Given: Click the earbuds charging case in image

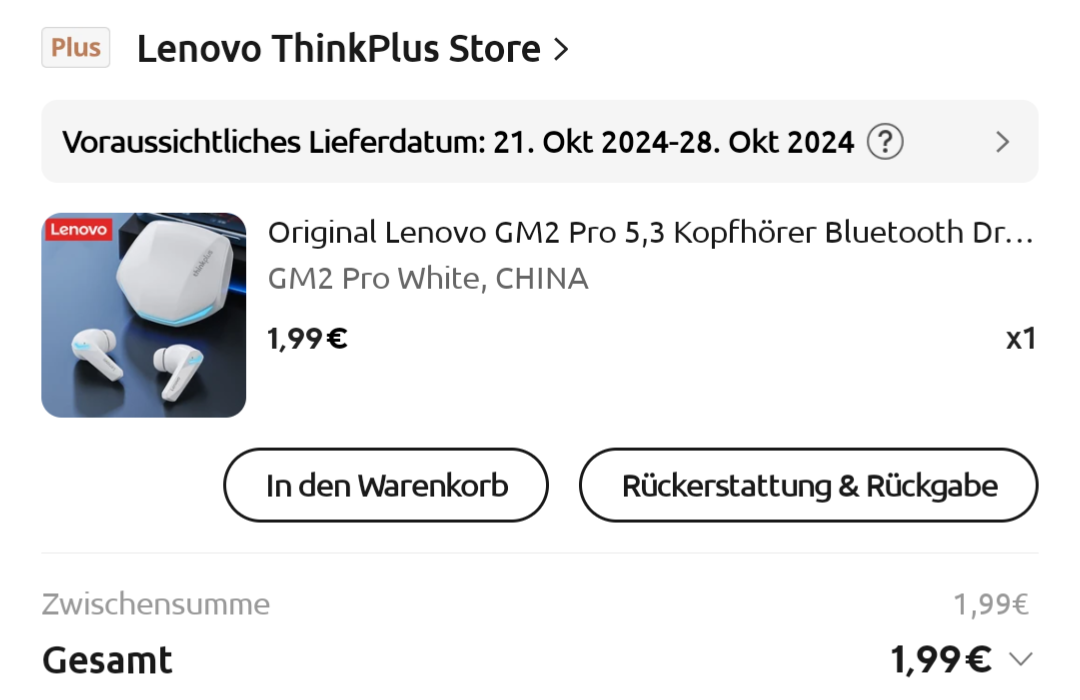Looking at the screenshot, I should (x=176, y=271).
